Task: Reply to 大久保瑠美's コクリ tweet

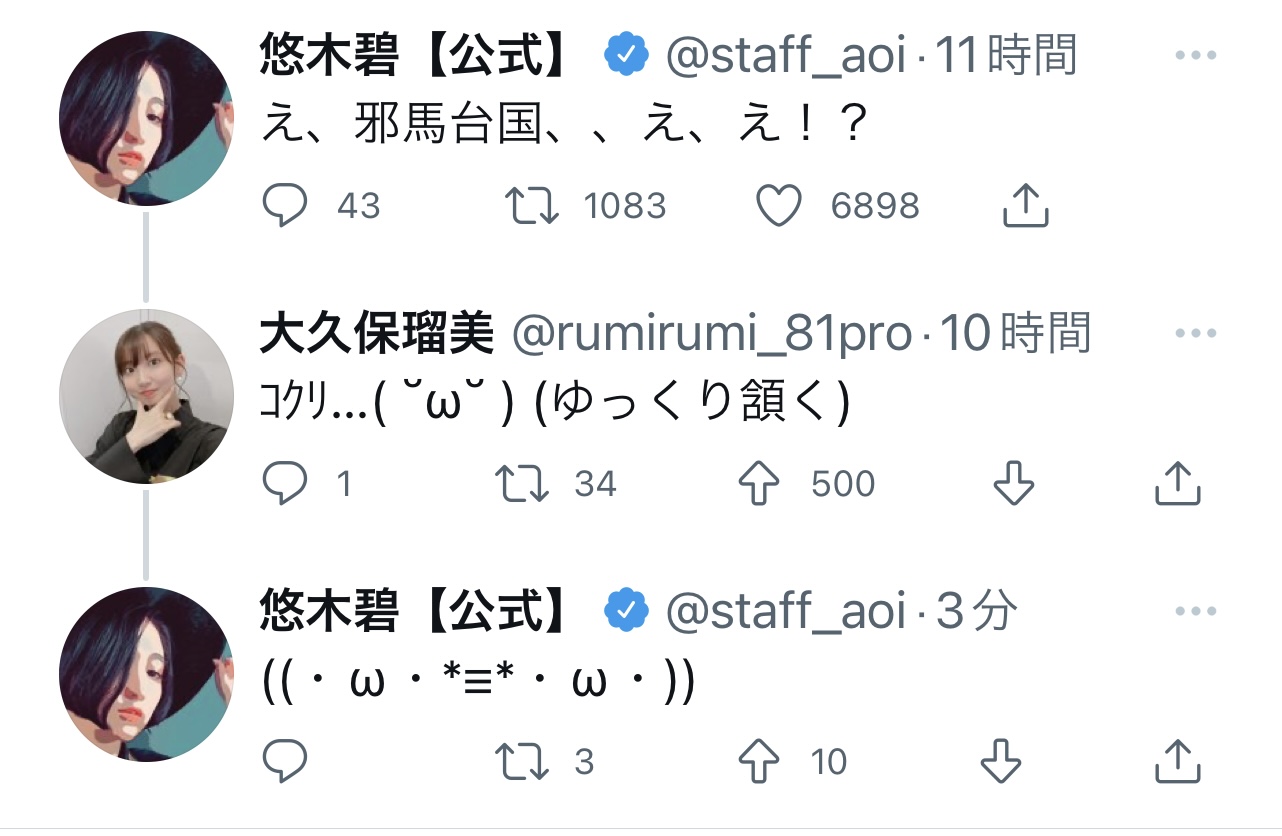Action: pos(283,484)
